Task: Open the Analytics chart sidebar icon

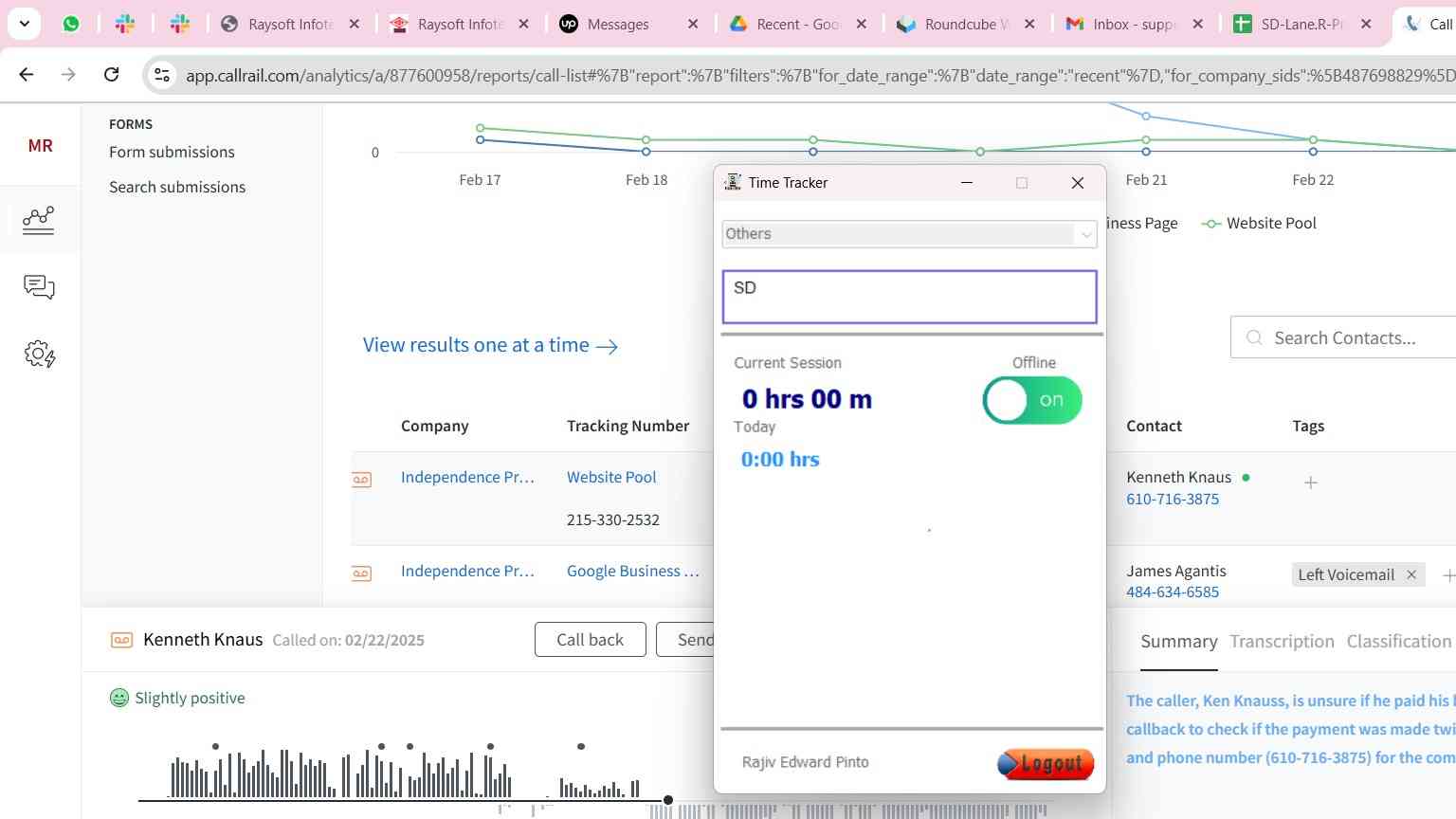Action: point(39,220)
